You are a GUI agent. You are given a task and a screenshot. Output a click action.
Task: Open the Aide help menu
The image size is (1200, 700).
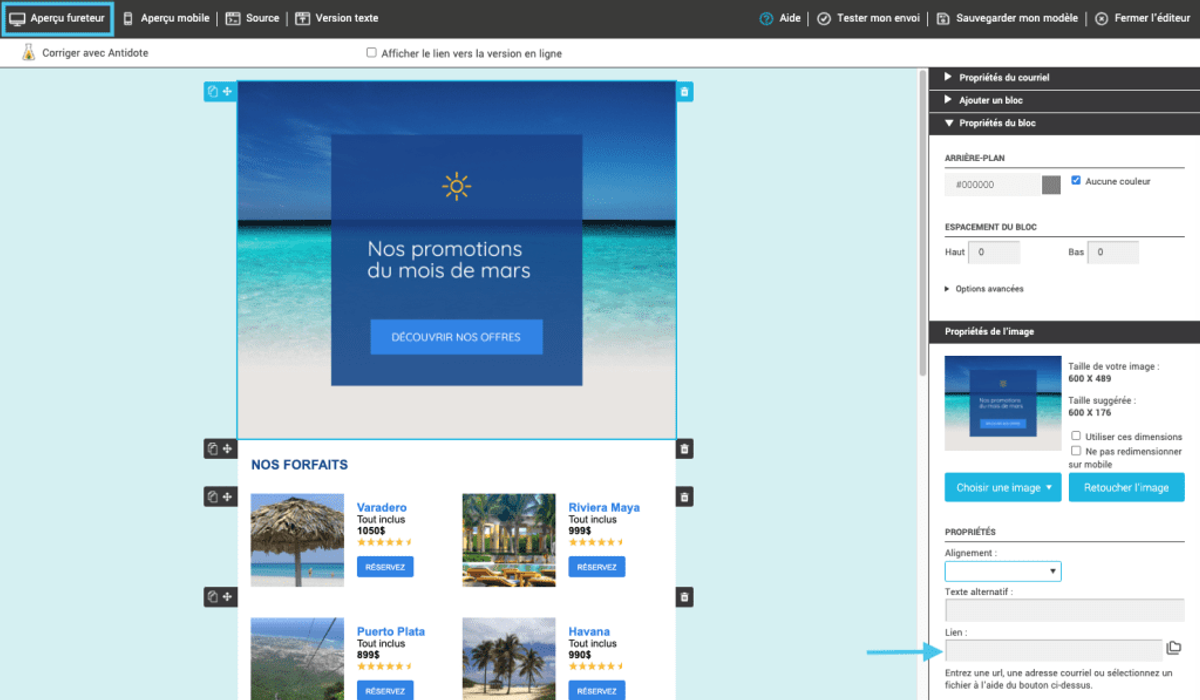780,18
